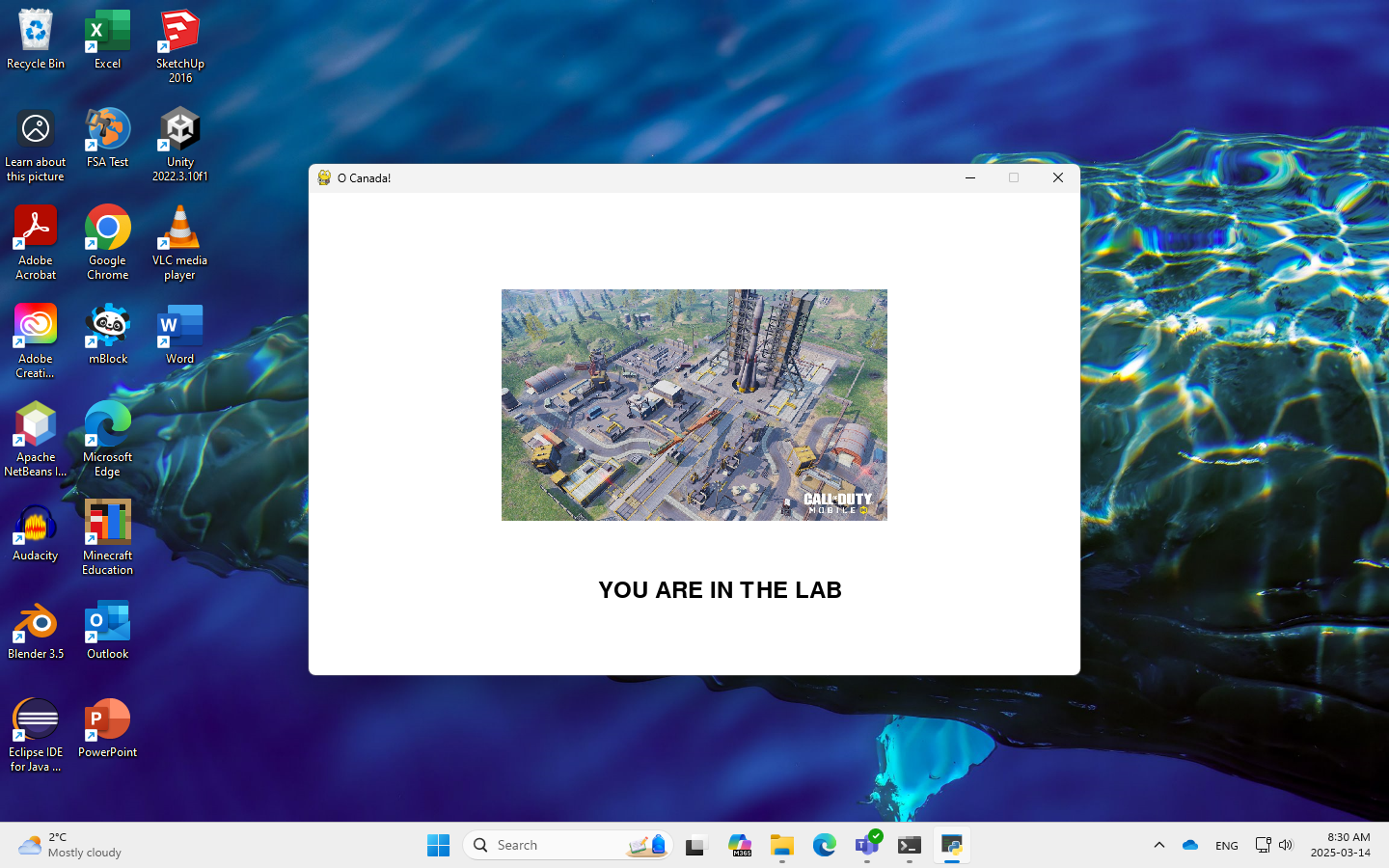
Task: Click the taskbar Search box
Action: pos(568,845)
